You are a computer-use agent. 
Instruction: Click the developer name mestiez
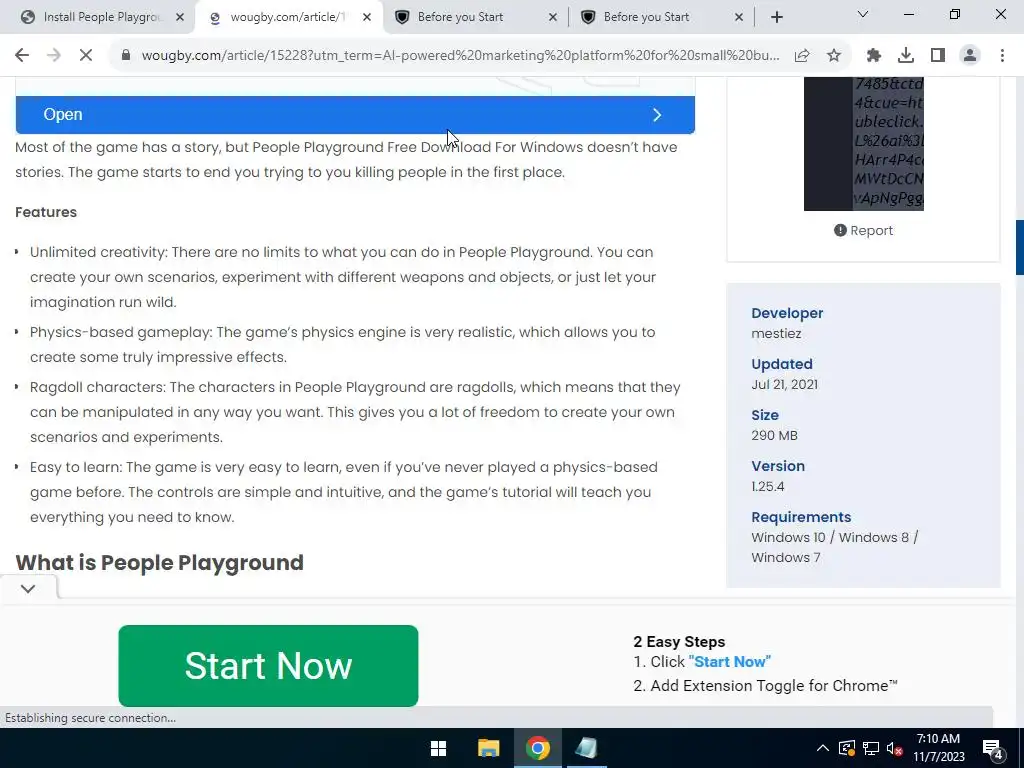coord(776,333)
